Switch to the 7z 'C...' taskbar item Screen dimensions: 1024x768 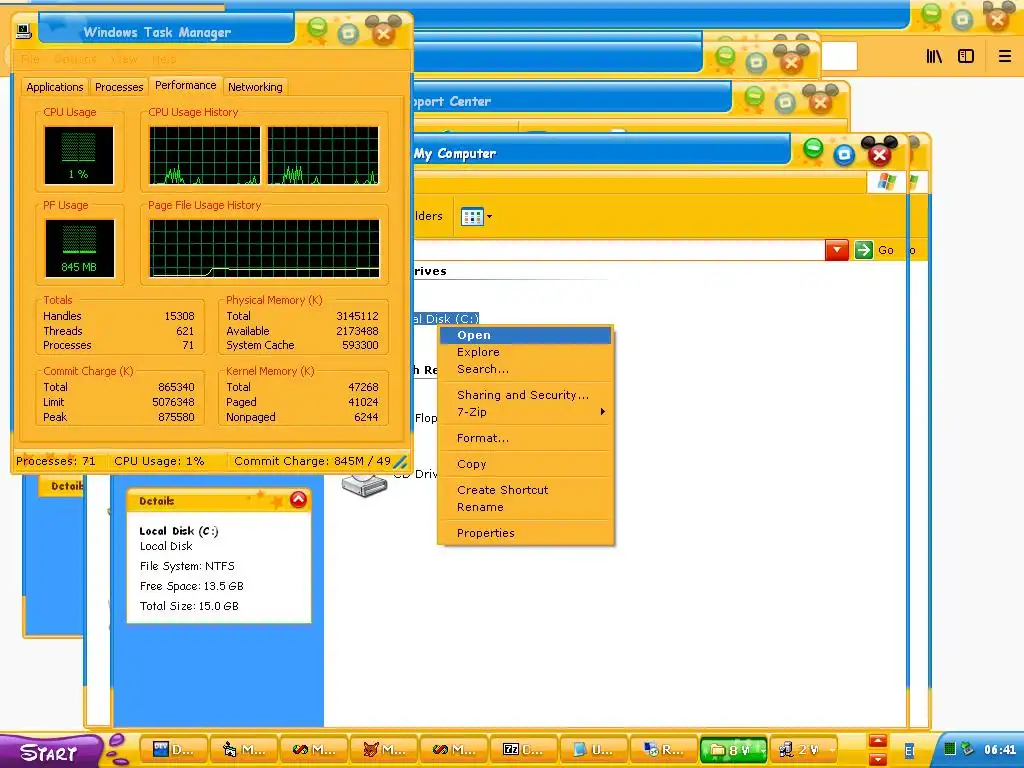[524, 750]
